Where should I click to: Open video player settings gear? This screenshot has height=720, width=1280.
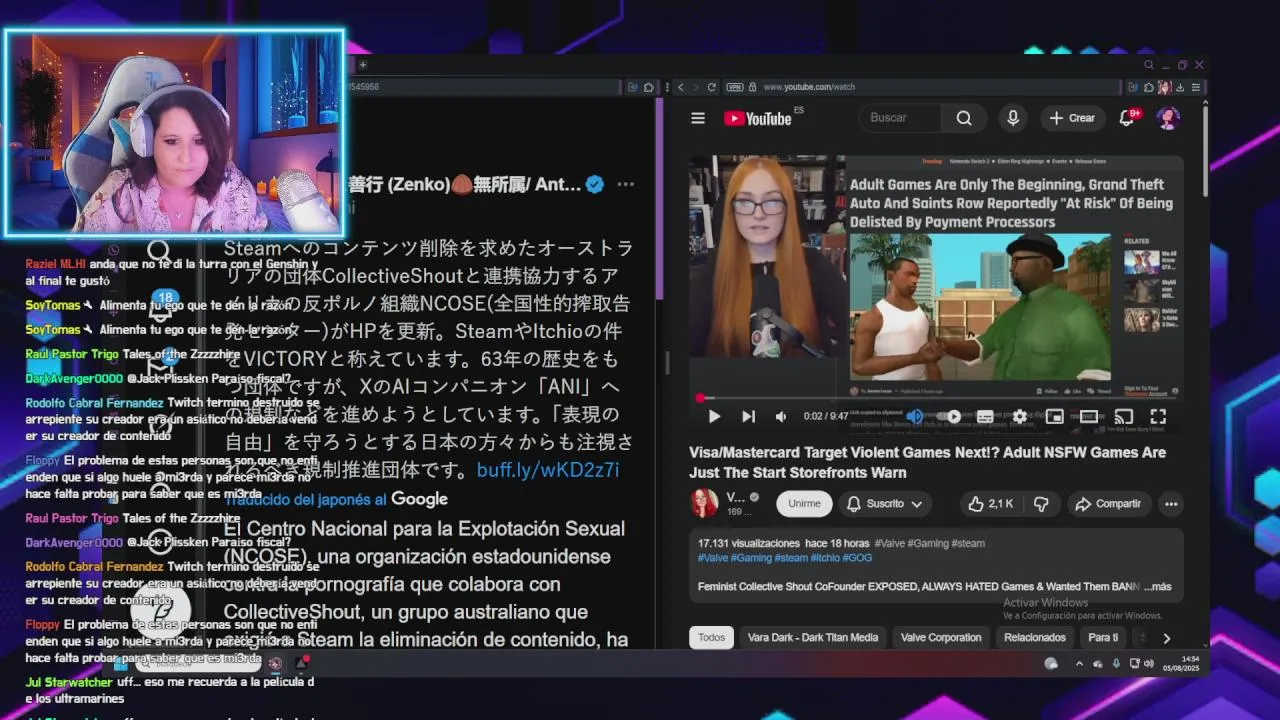pos(1020,416)
